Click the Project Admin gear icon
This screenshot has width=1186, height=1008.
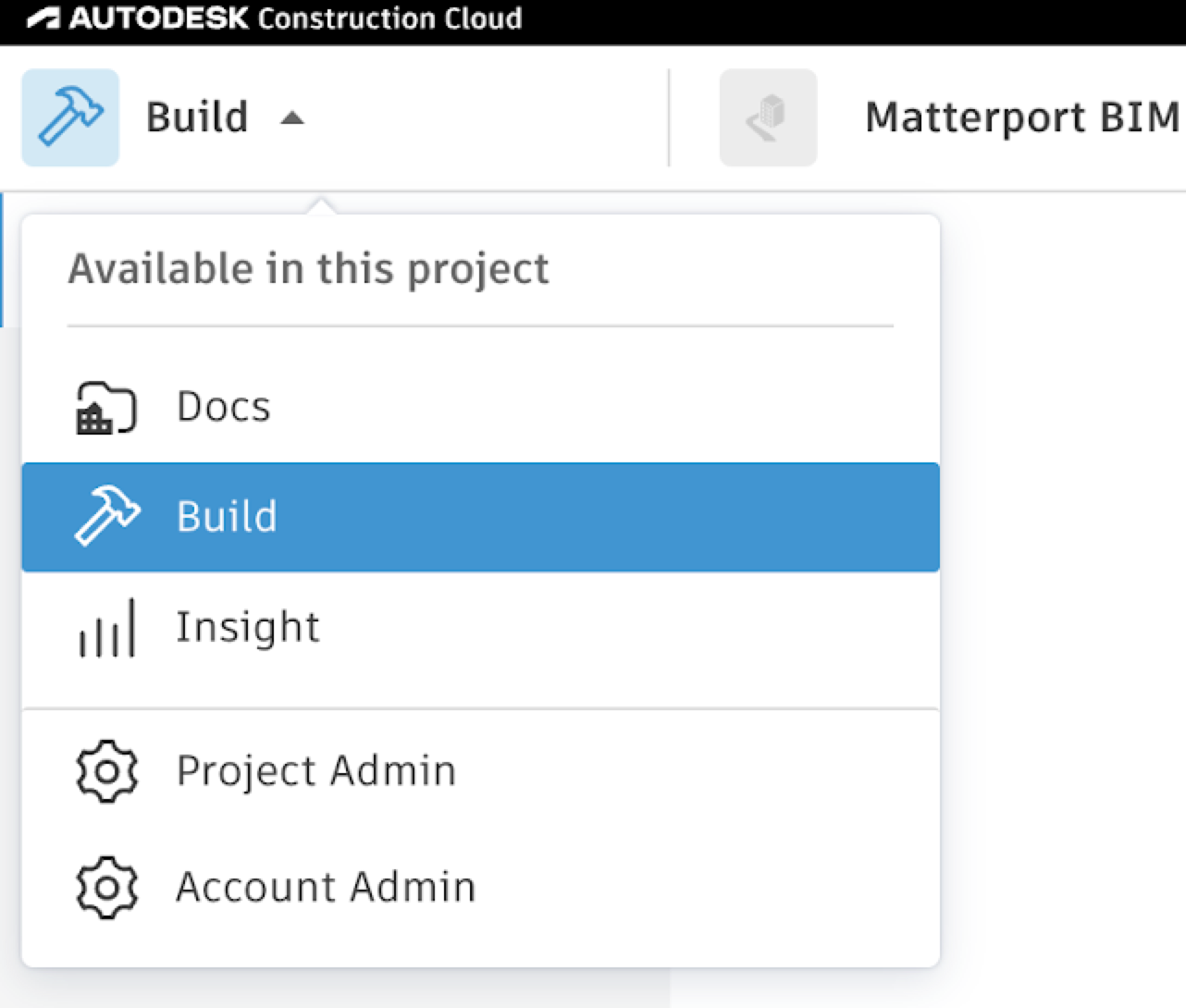pyautogui.click(x=107, y=771)
